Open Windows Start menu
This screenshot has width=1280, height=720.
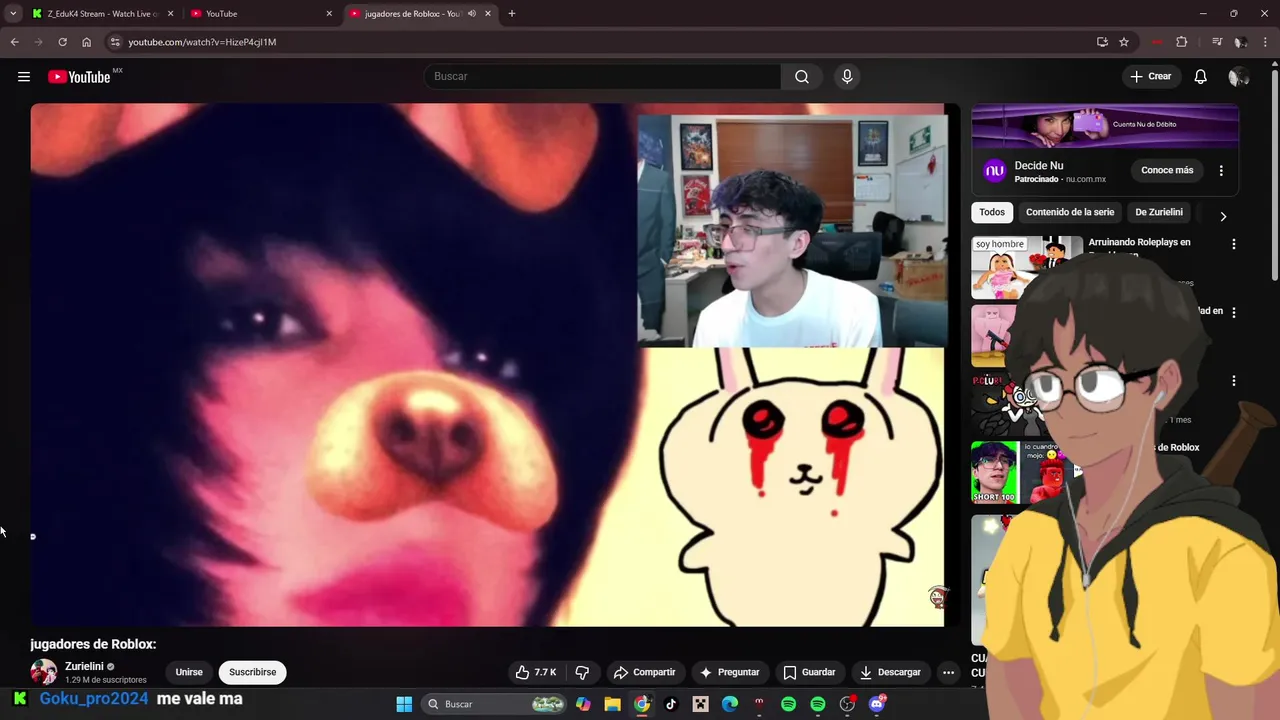[x=404, y=704]
